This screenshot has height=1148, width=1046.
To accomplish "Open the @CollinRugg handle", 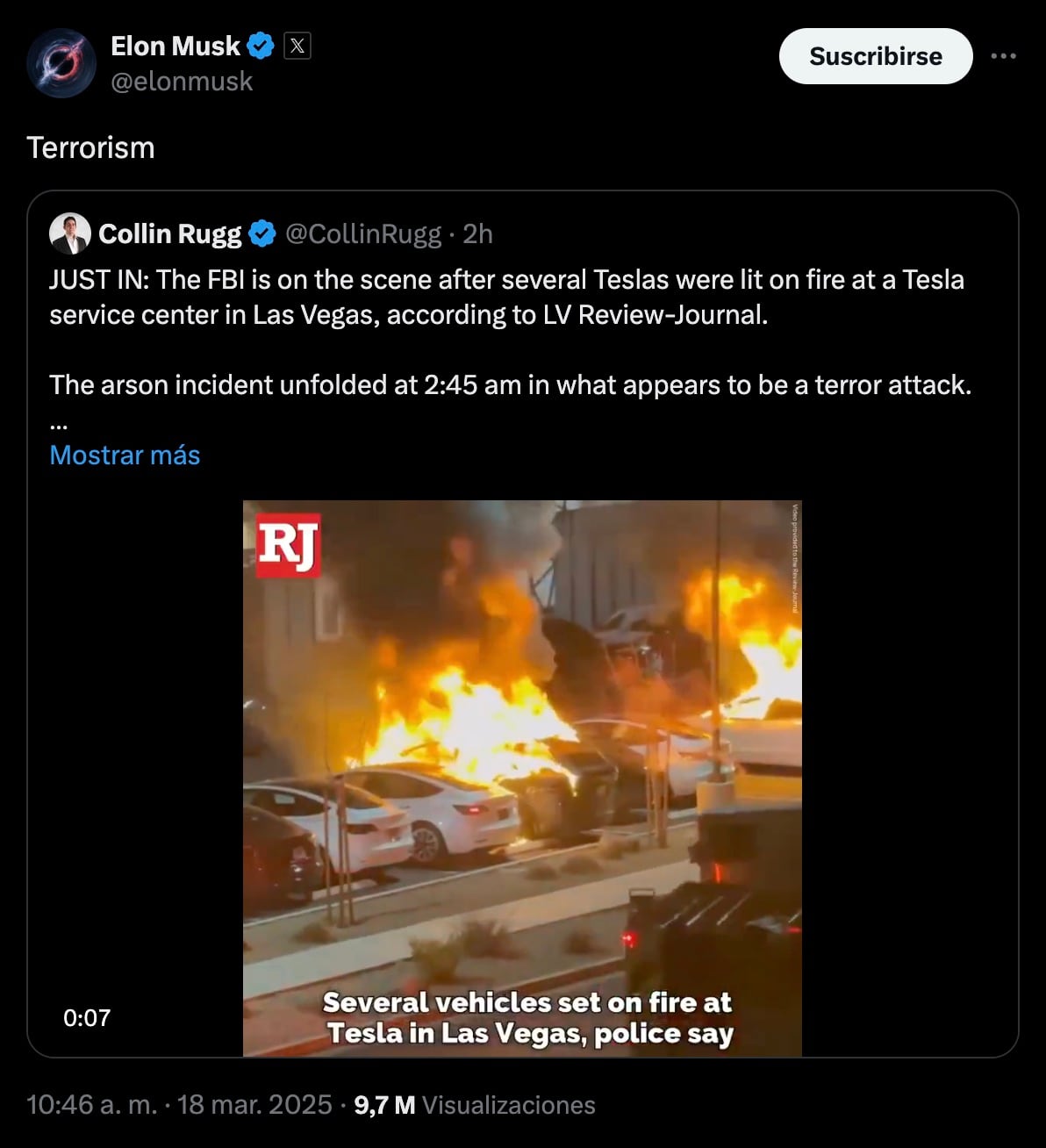I will coord(363,234).
